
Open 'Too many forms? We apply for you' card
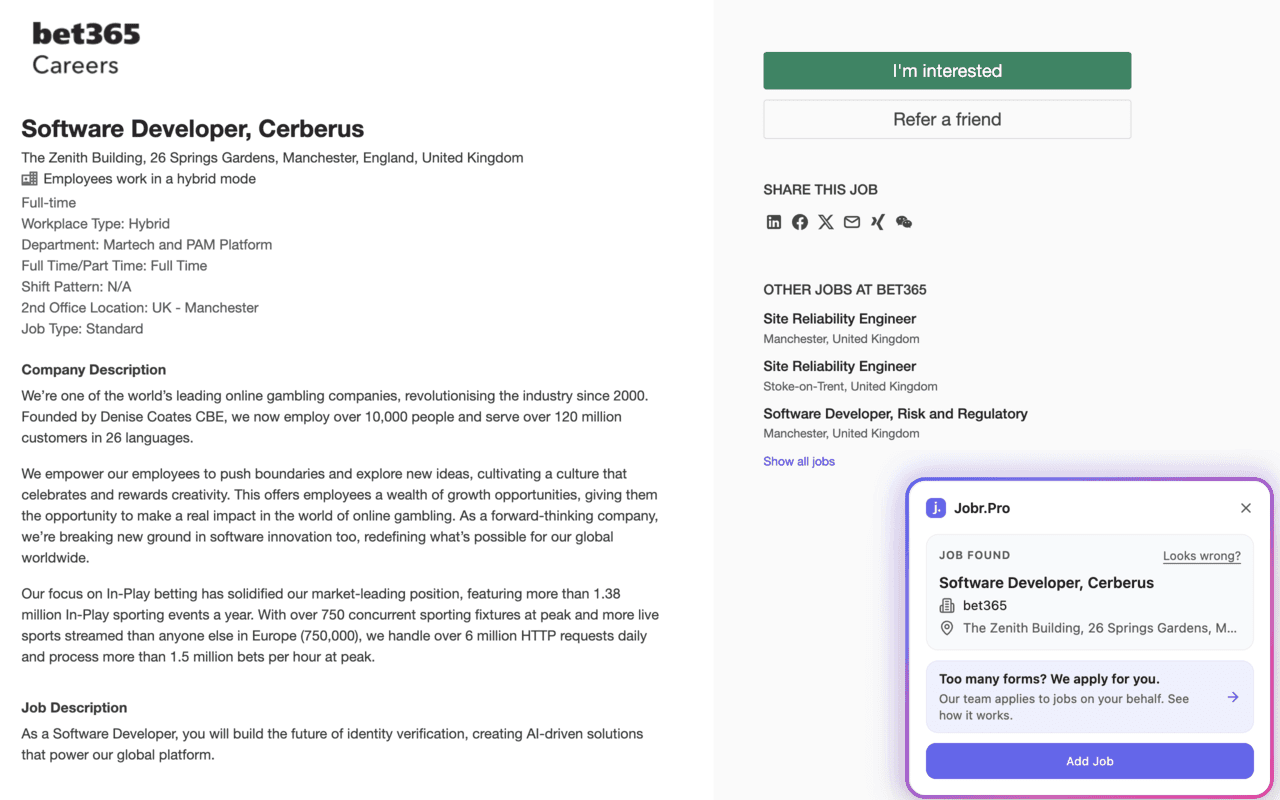pos(1090,697)
